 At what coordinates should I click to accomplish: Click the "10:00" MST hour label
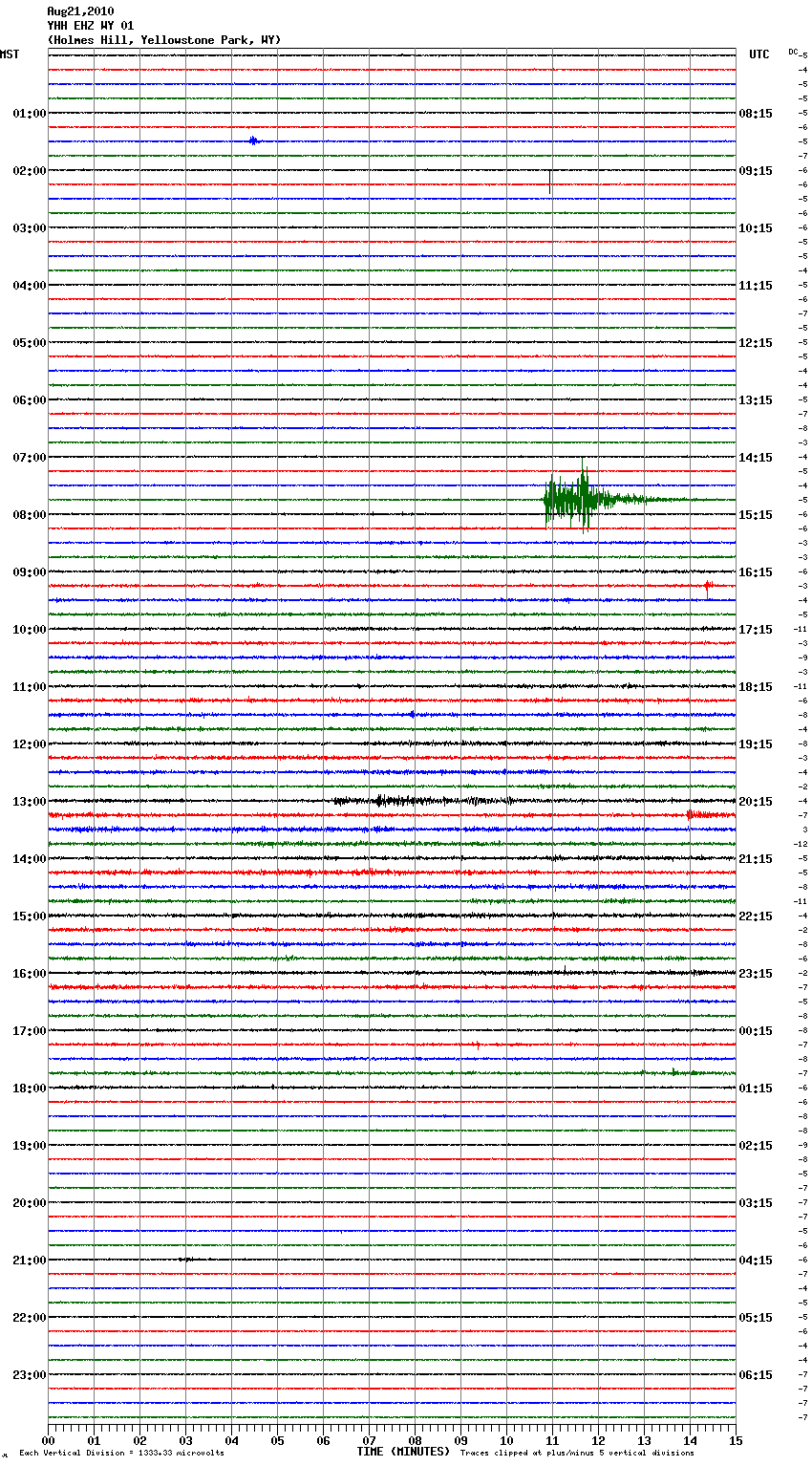click(x=30, y=630)
